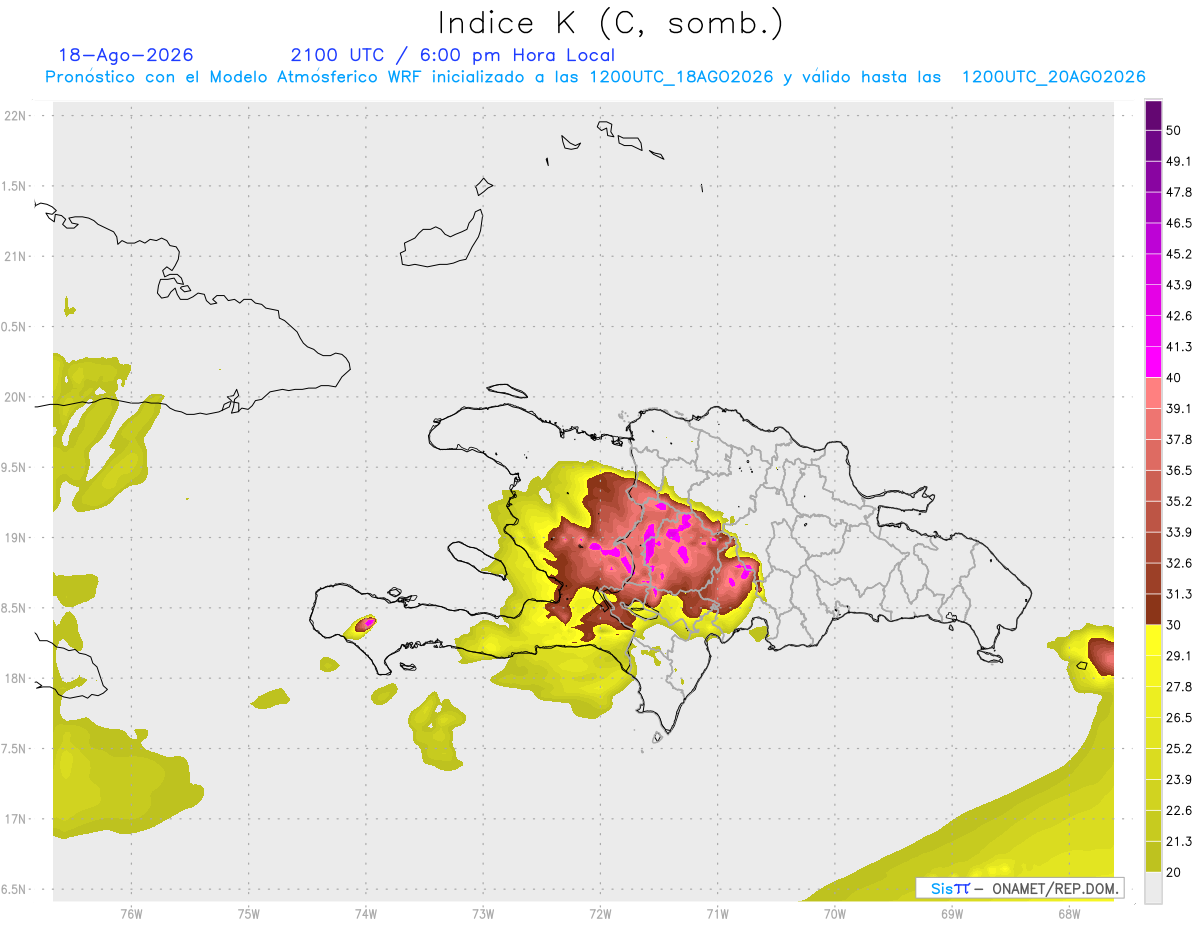Click the colorbar value "37.8"
Image resolution: width=1200 pixels, height=927 pixels.
(x=1179, y=440)
